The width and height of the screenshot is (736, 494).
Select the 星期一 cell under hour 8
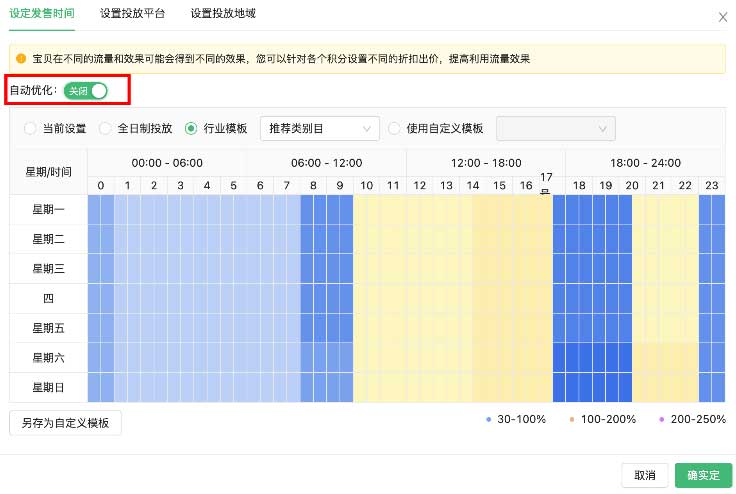pyautogui.click(x=313, y=209)
